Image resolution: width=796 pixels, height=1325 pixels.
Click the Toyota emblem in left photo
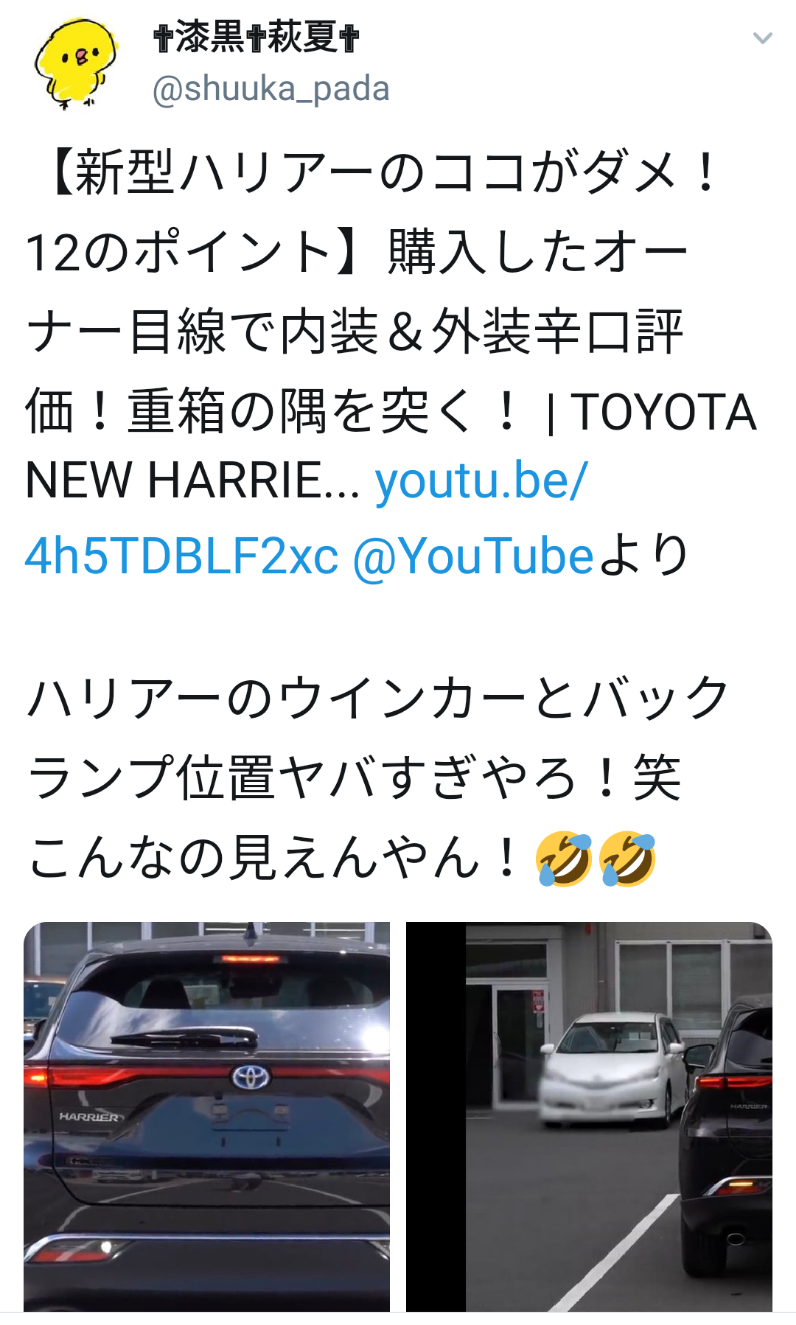[247, 1077]
